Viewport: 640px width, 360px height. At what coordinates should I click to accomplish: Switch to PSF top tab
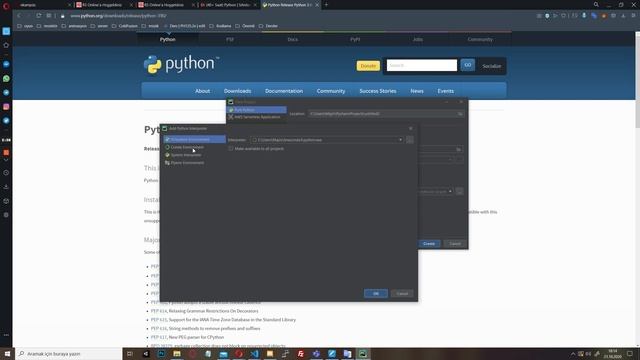pyautogui.click(x=230, y=40)
